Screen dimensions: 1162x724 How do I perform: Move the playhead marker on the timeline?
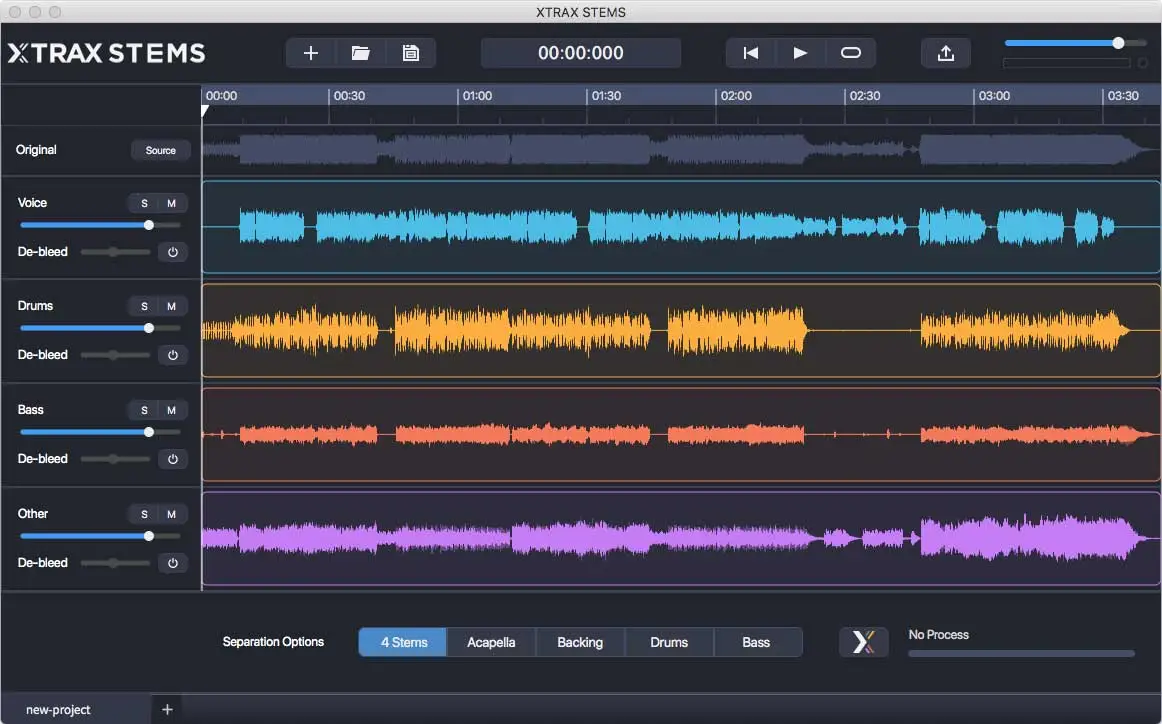click(x=204, y=111)
